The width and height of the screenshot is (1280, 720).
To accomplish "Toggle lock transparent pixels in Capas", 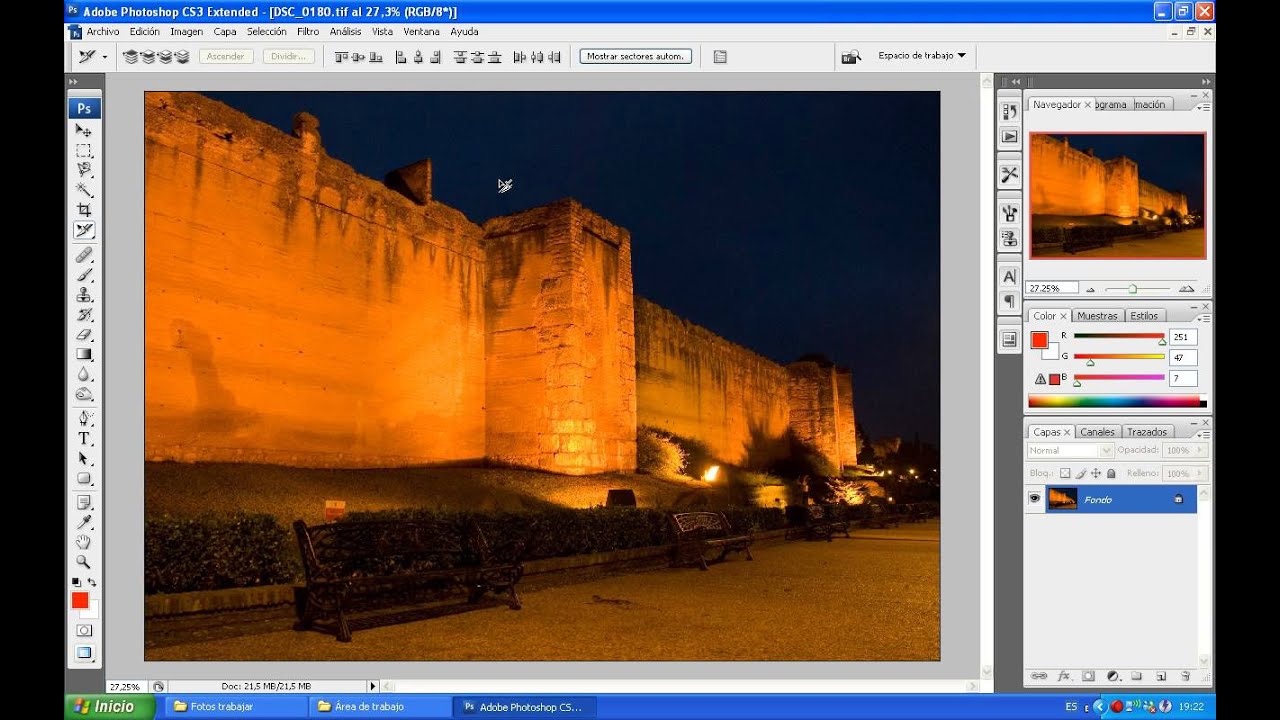I will tap(1065, 473).
